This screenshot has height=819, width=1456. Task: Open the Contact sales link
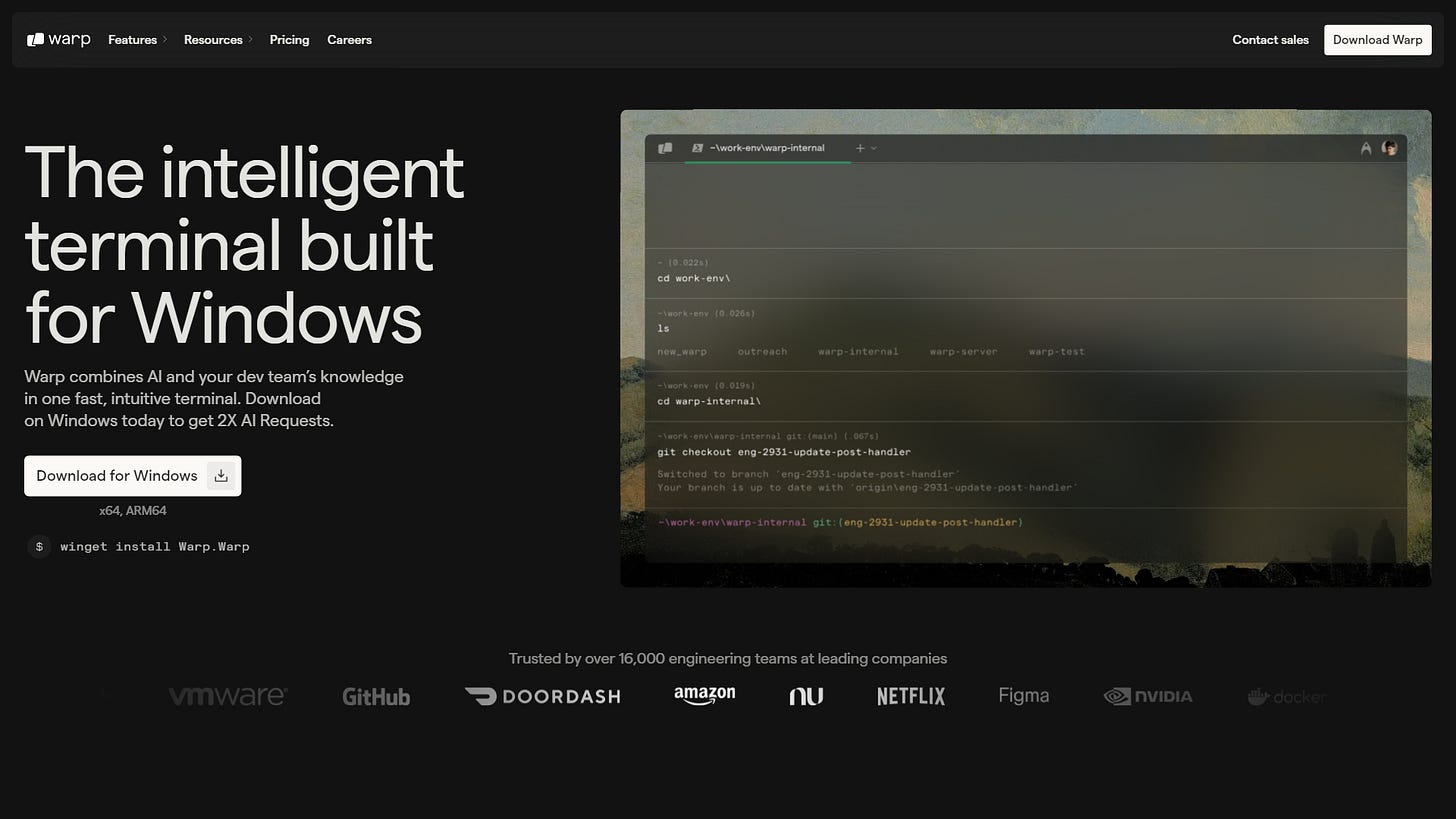1270,40
